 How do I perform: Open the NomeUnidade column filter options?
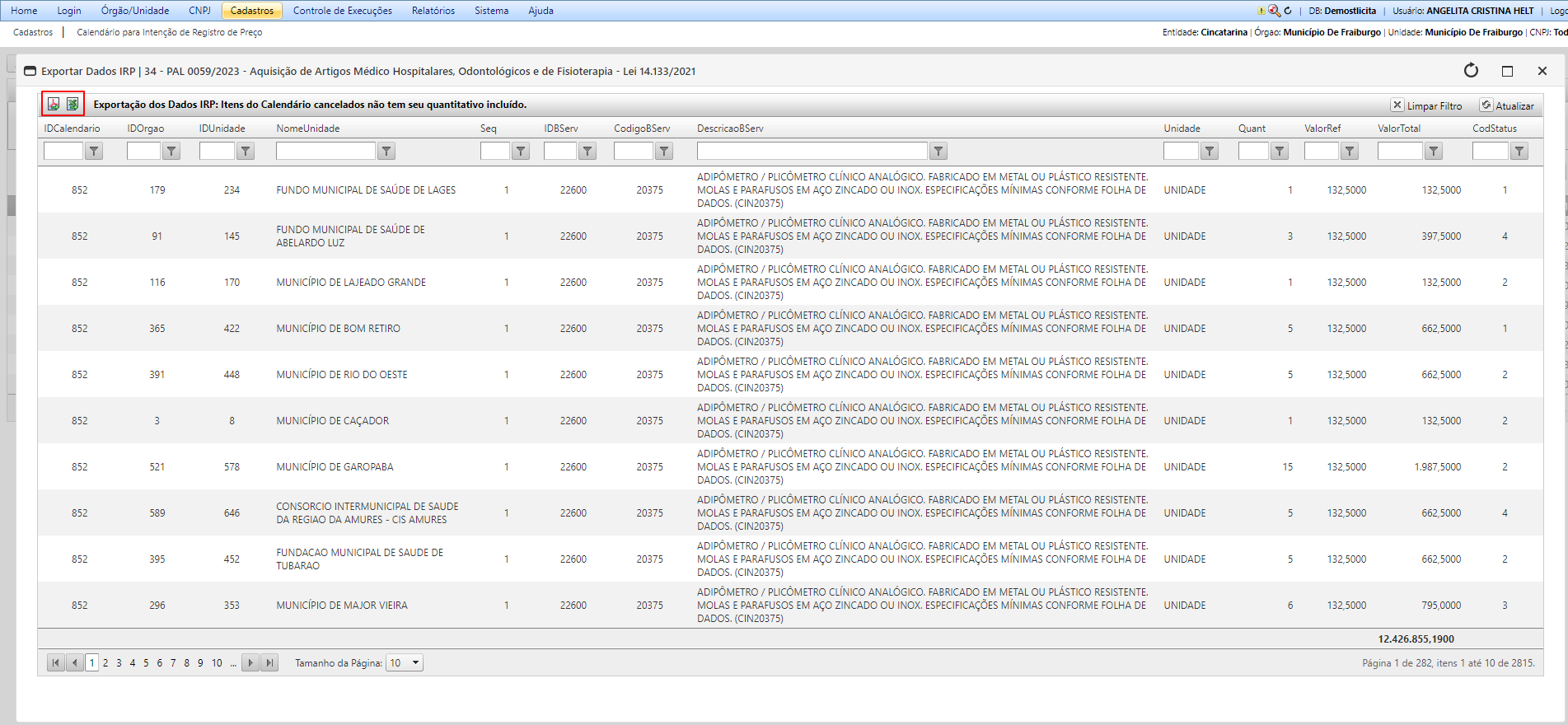tap(386, 151)
